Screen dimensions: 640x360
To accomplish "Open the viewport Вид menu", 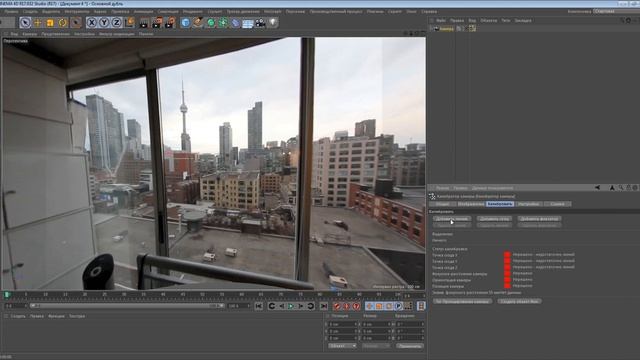I will click(14, 34).
